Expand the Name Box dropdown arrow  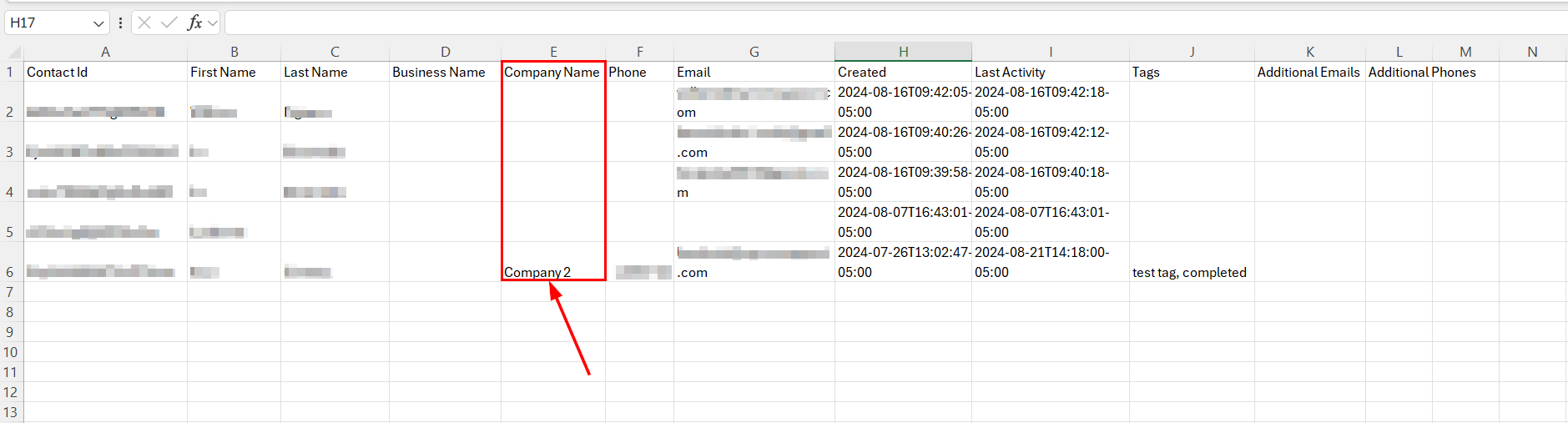point(98,23)
